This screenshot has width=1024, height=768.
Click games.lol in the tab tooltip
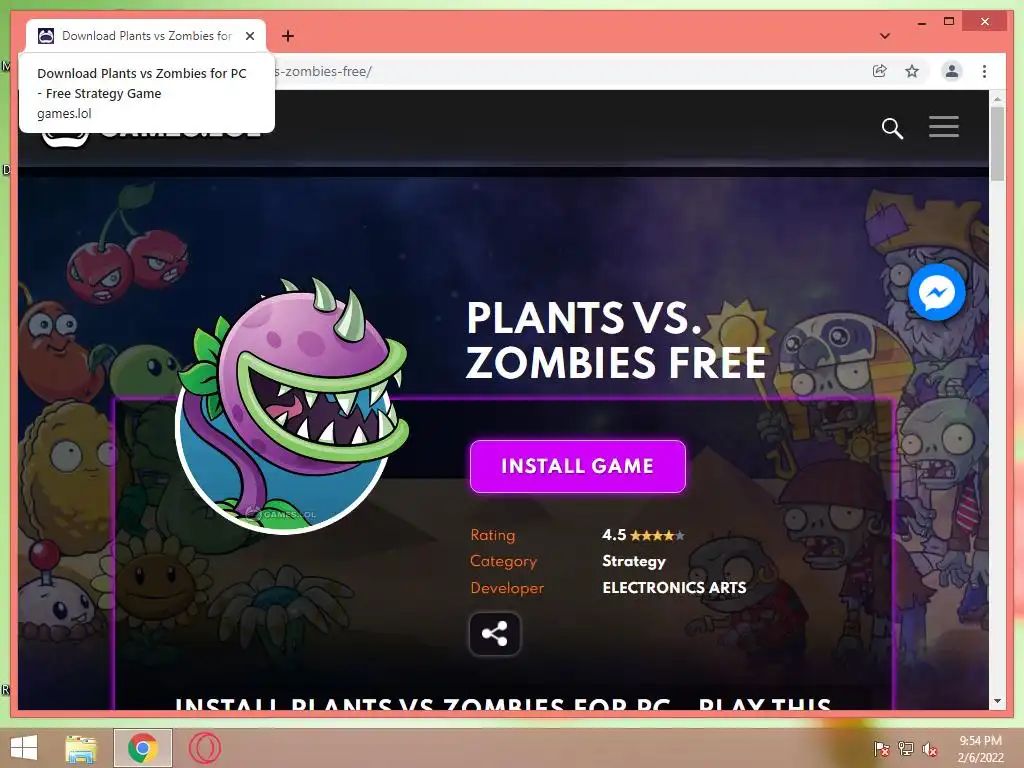click(x=64, y=113)
